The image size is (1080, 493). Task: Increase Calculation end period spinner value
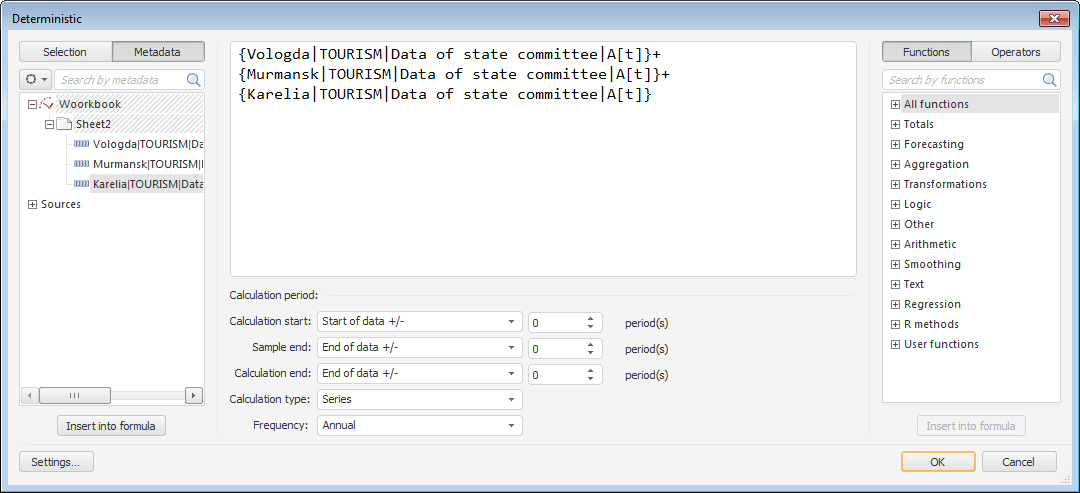click(x=590, y=370)
